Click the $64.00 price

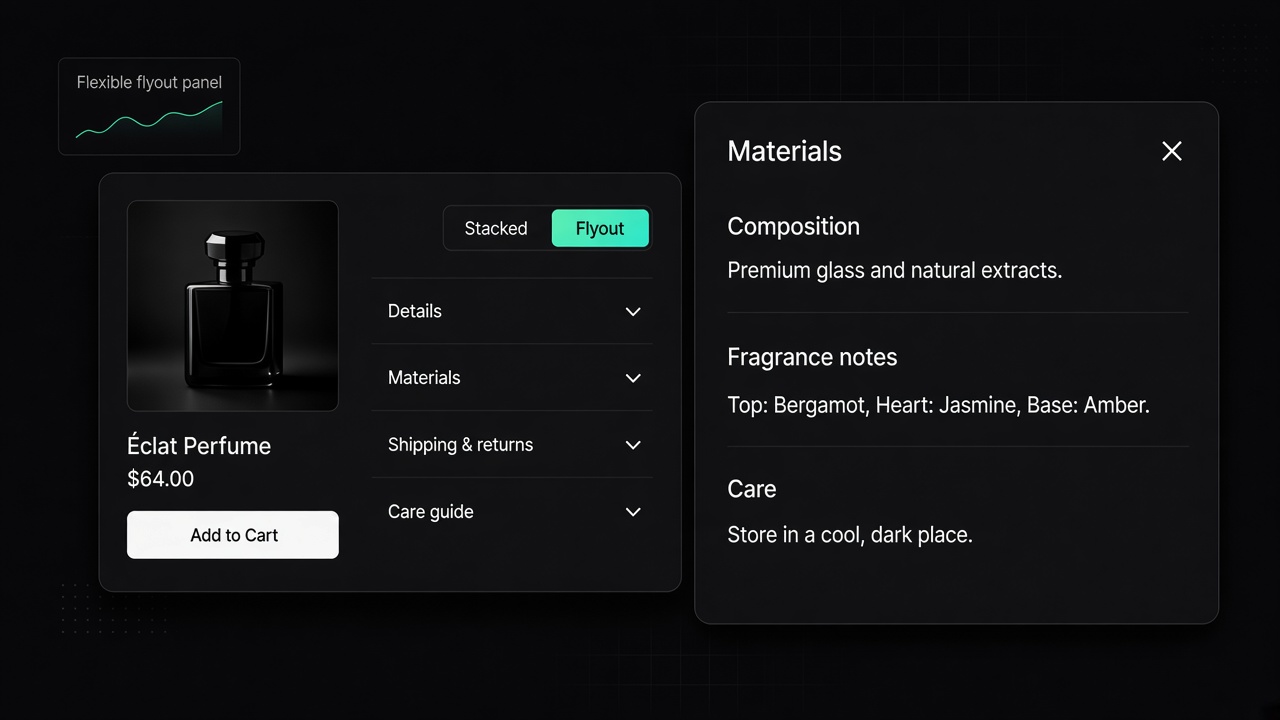coord(161,479)
